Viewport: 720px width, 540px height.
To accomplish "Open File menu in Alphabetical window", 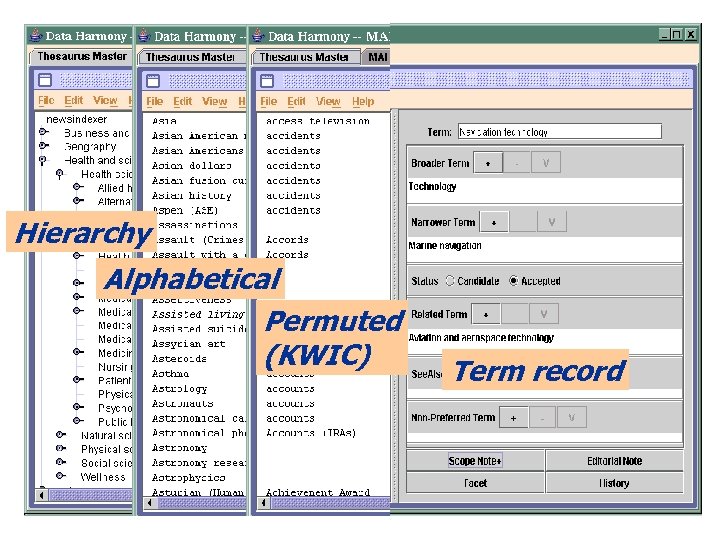I will 154,101.
